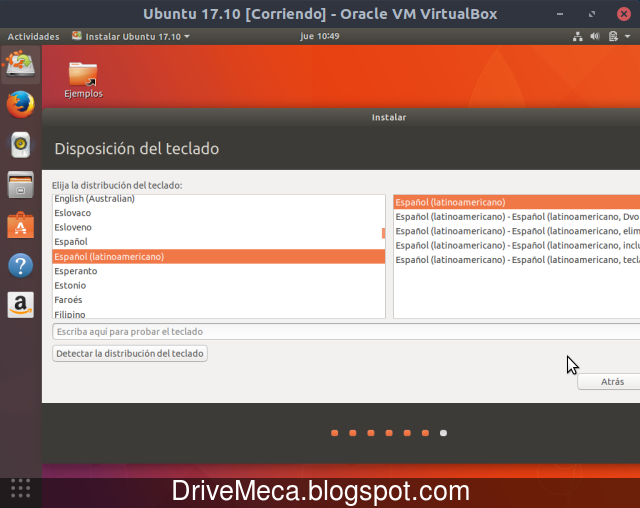
Task: Expand the system menu arrow
Action: (628, 36)
